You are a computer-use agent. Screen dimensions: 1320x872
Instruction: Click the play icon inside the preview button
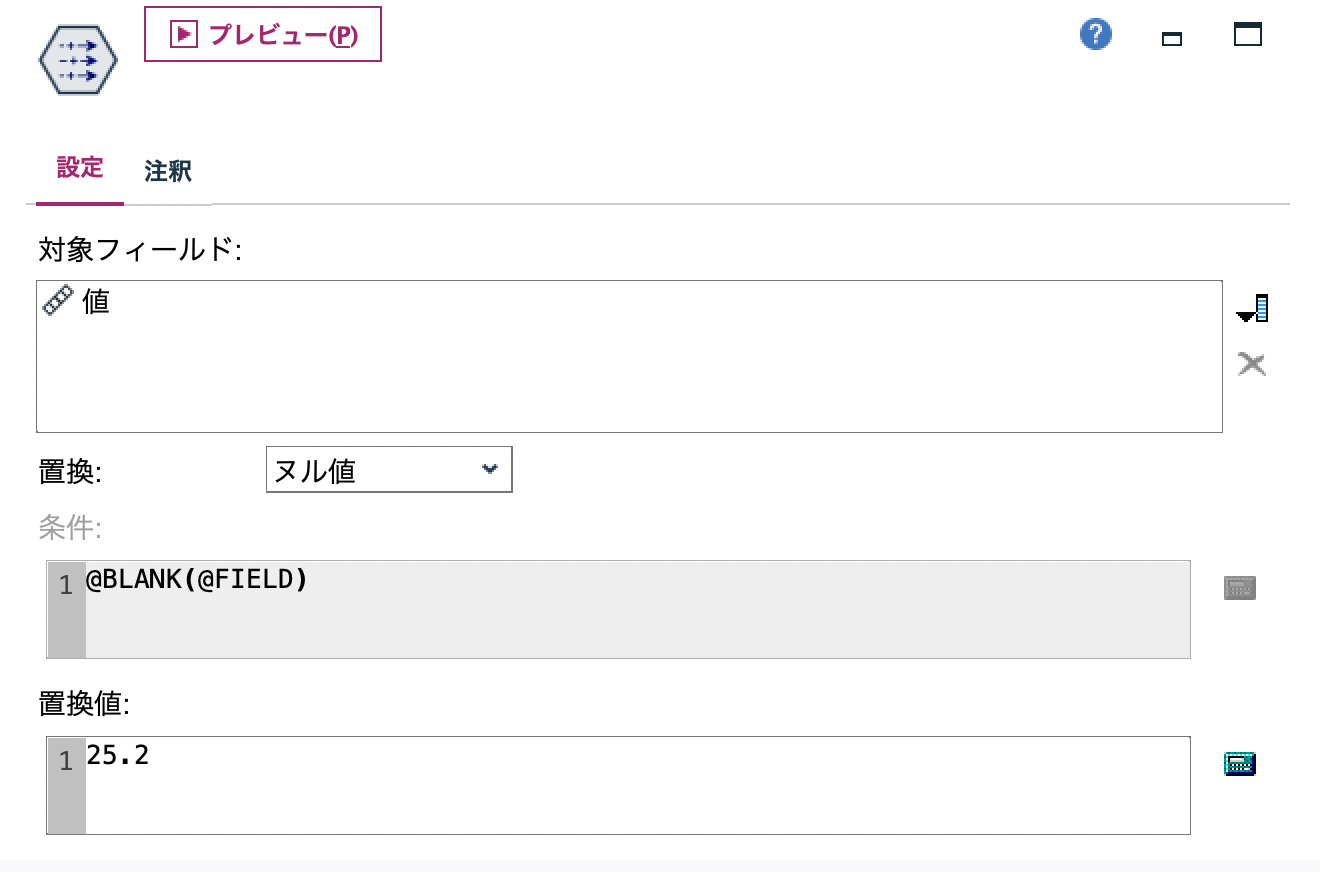tap(183, 33)
